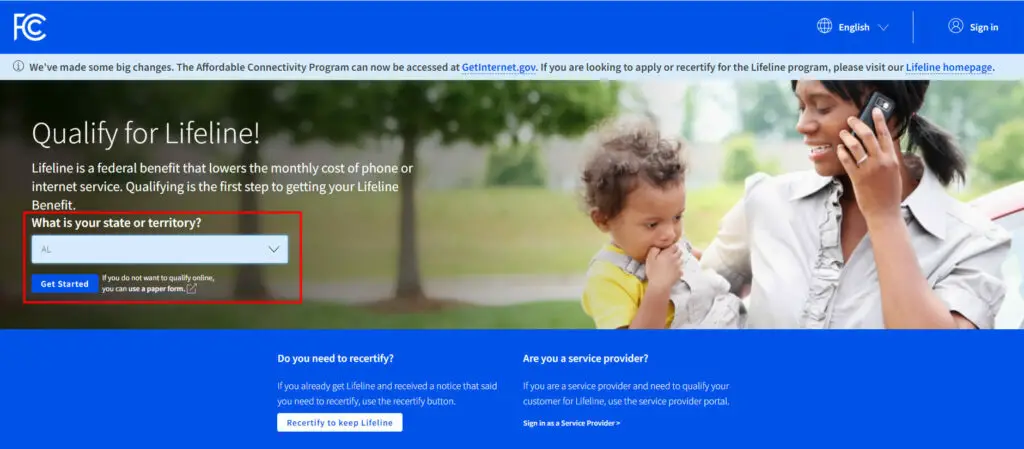
Task: Open the Lifeline homepage link
Action: 949,67
